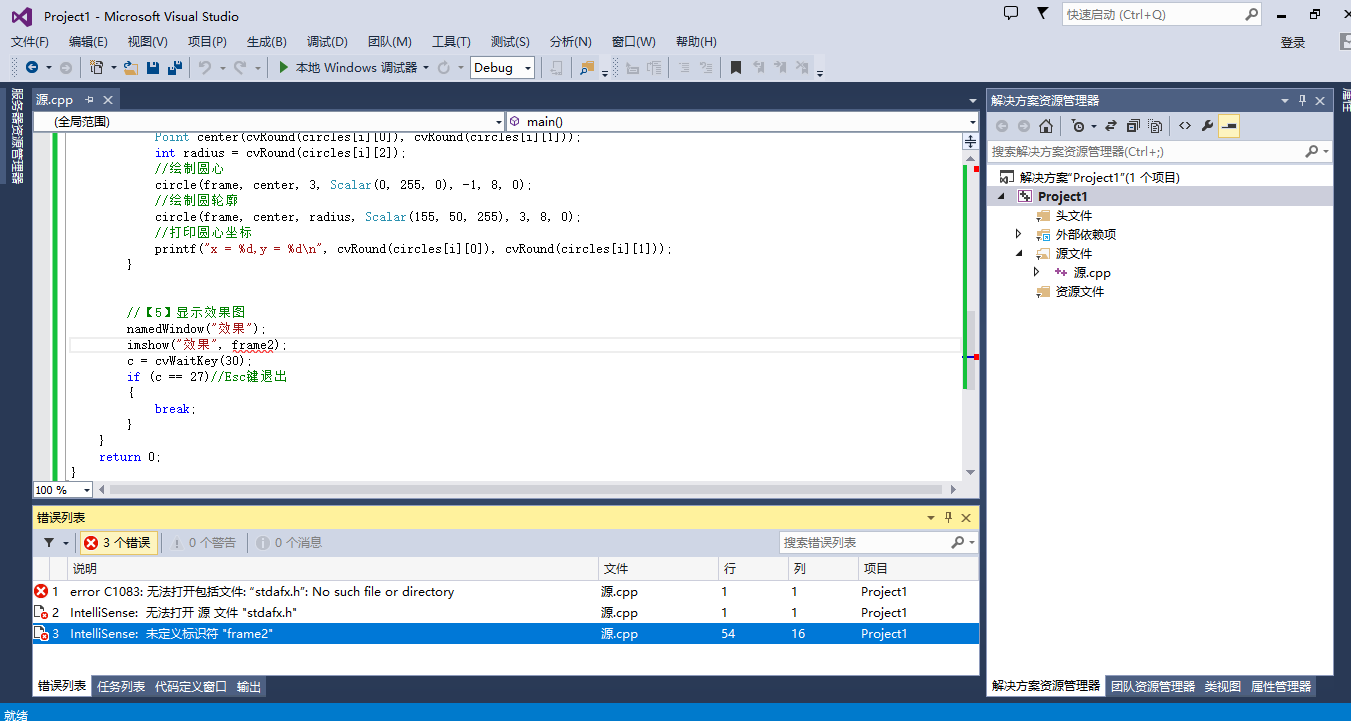This screenshot has height=721, width=1351.
Task: Open the error list filter funnel
Action: tap(49, 542)
